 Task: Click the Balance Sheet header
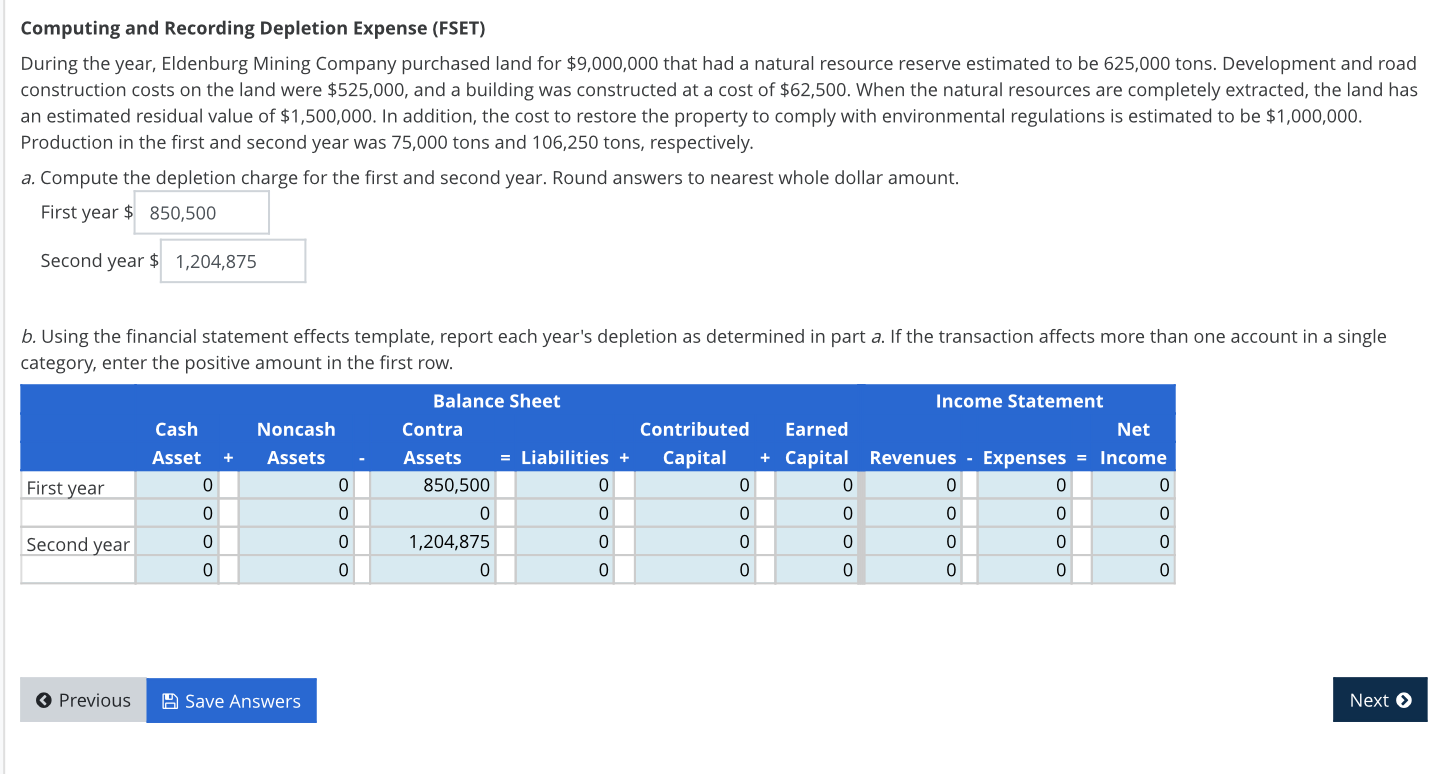pyautogui.click(x=496, y=401)
